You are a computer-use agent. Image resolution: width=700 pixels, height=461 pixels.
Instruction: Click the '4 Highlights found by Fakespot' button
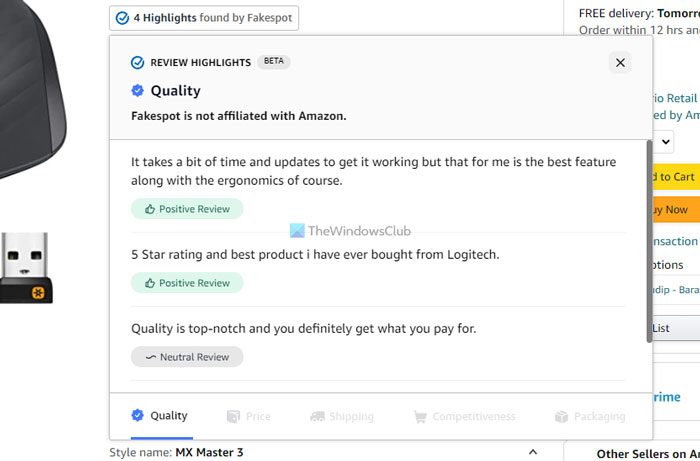pos(204,18)
